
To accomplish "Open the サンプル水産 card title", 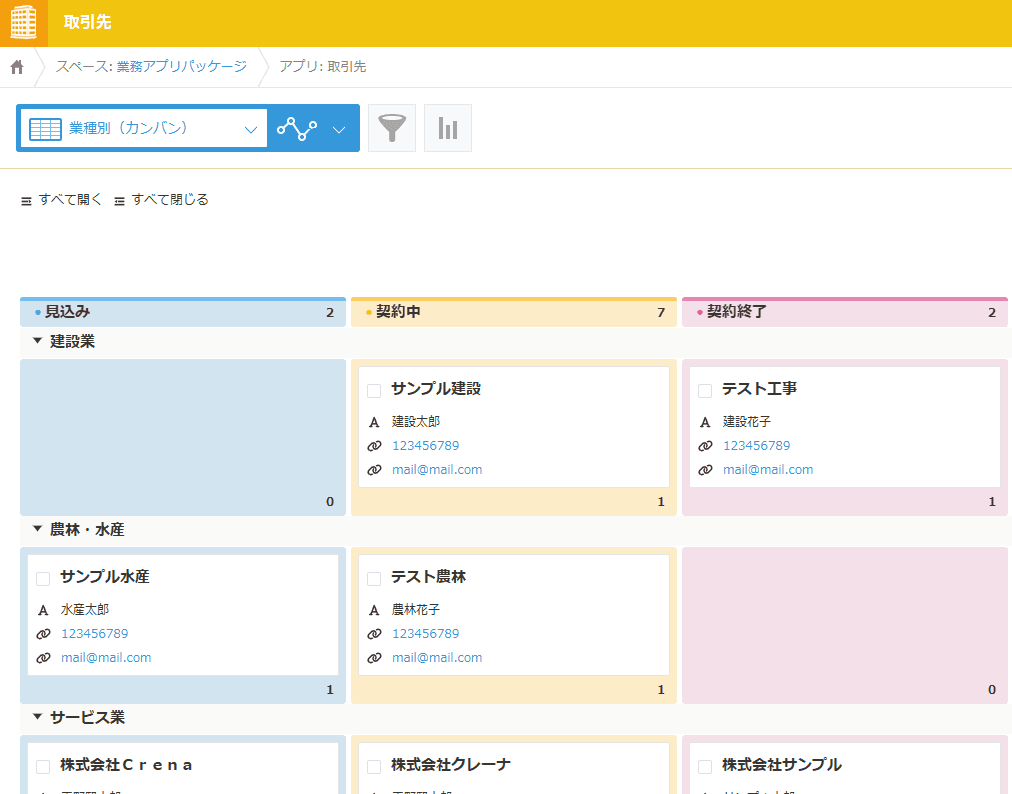I will coord(105,576).
